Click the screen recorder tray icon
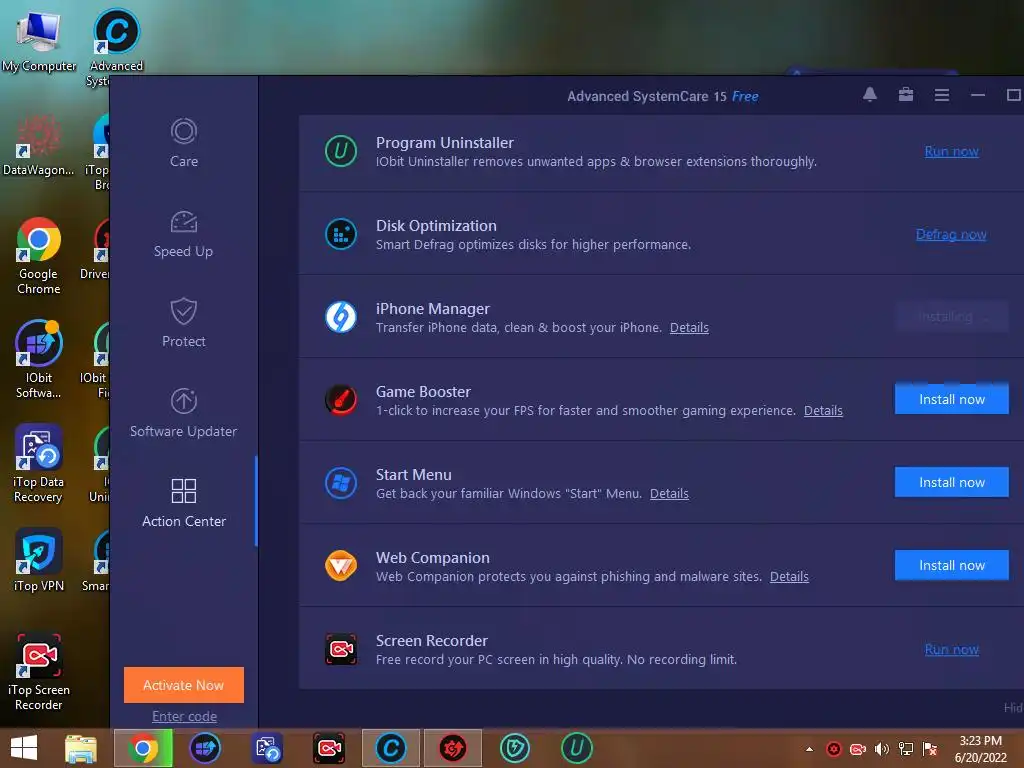The height and width of the screenshot is (768, 1024). pyautogui.click(x=857, y=749)
